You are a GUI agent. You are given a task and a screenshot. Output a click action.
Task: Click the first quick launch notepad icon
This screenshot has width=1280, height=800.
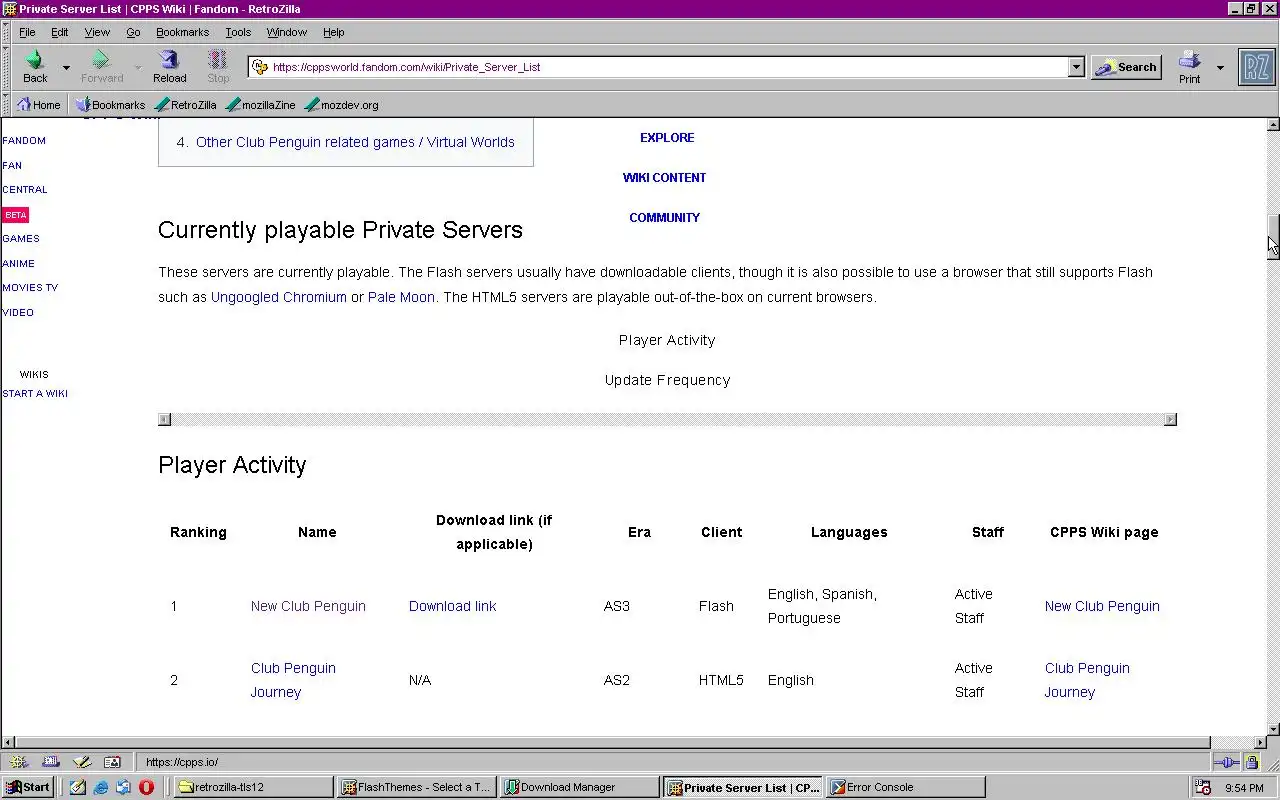[78, 787]
